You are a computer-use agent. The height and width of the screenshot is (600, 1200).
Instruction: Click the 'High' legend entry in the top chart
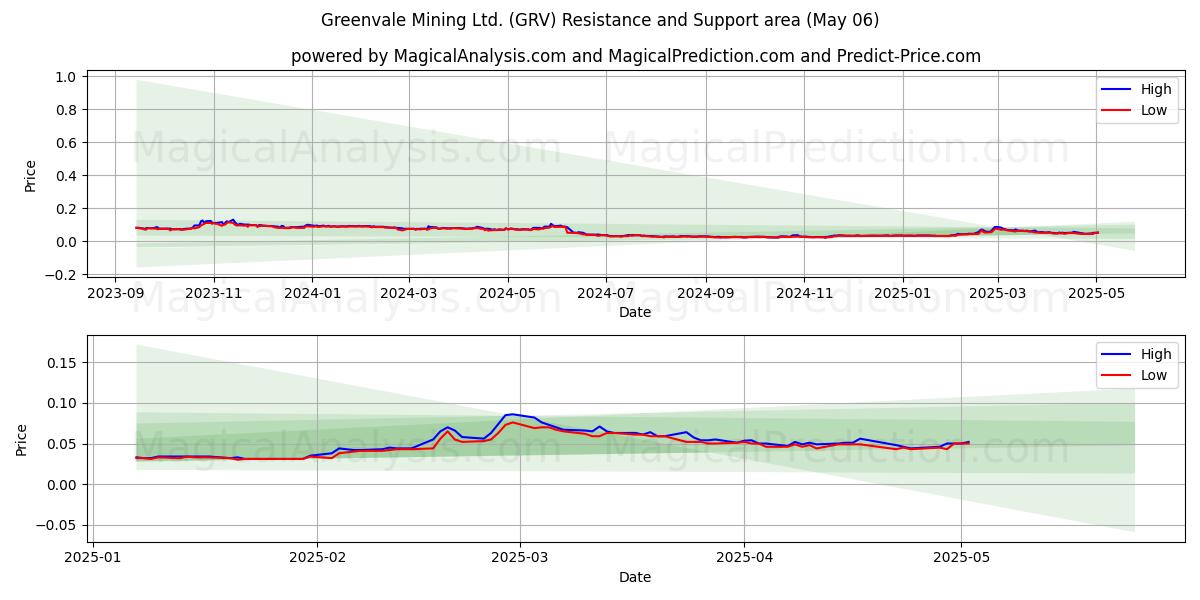pyautogui.click(x=1139, y=89)
